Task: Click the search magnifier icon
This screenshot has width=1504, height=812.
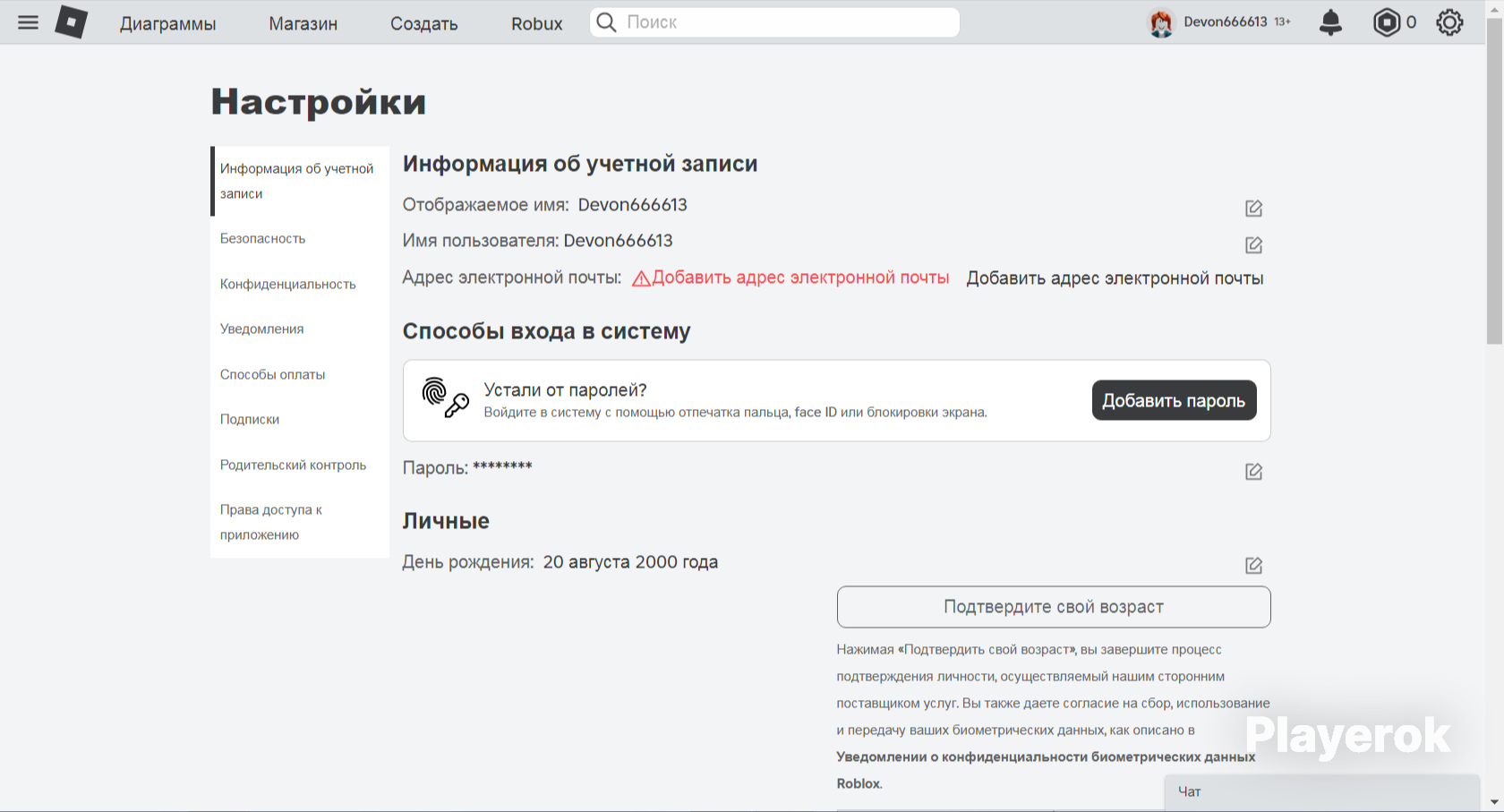Action: (606, 22)
